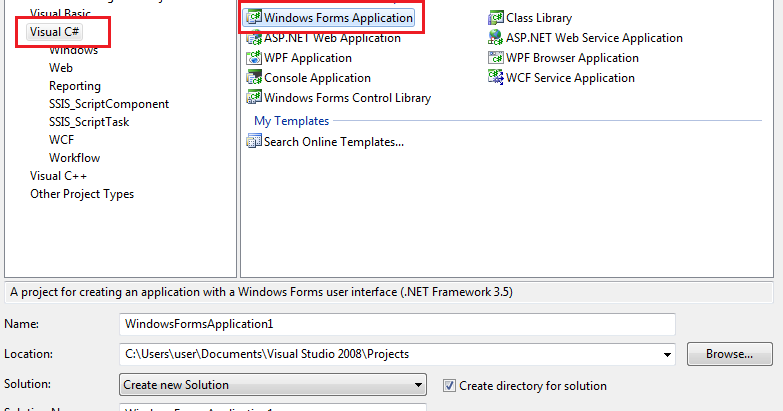Image resolution: width=783 pixels, height=411 pixels.
Task: Pick the WPF Application template icon
Action: (x=254, y=57)
